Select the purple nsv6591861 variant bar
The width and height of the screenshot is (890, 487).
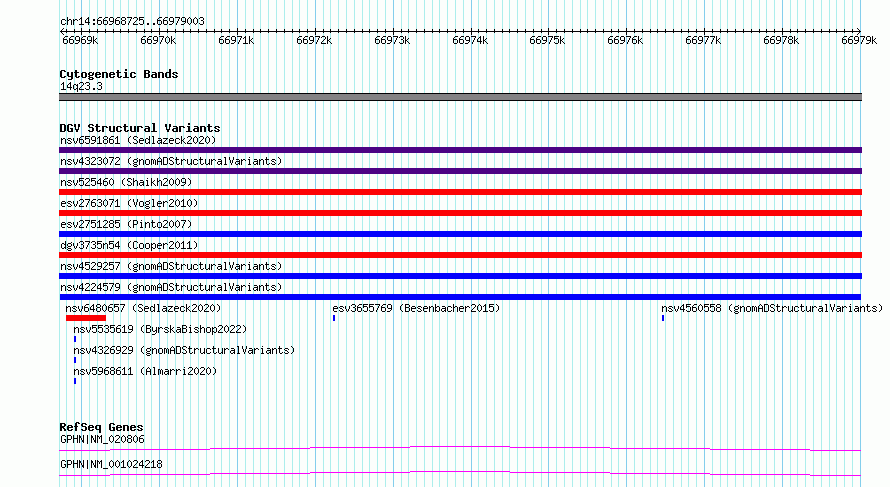tap(460, 150)
